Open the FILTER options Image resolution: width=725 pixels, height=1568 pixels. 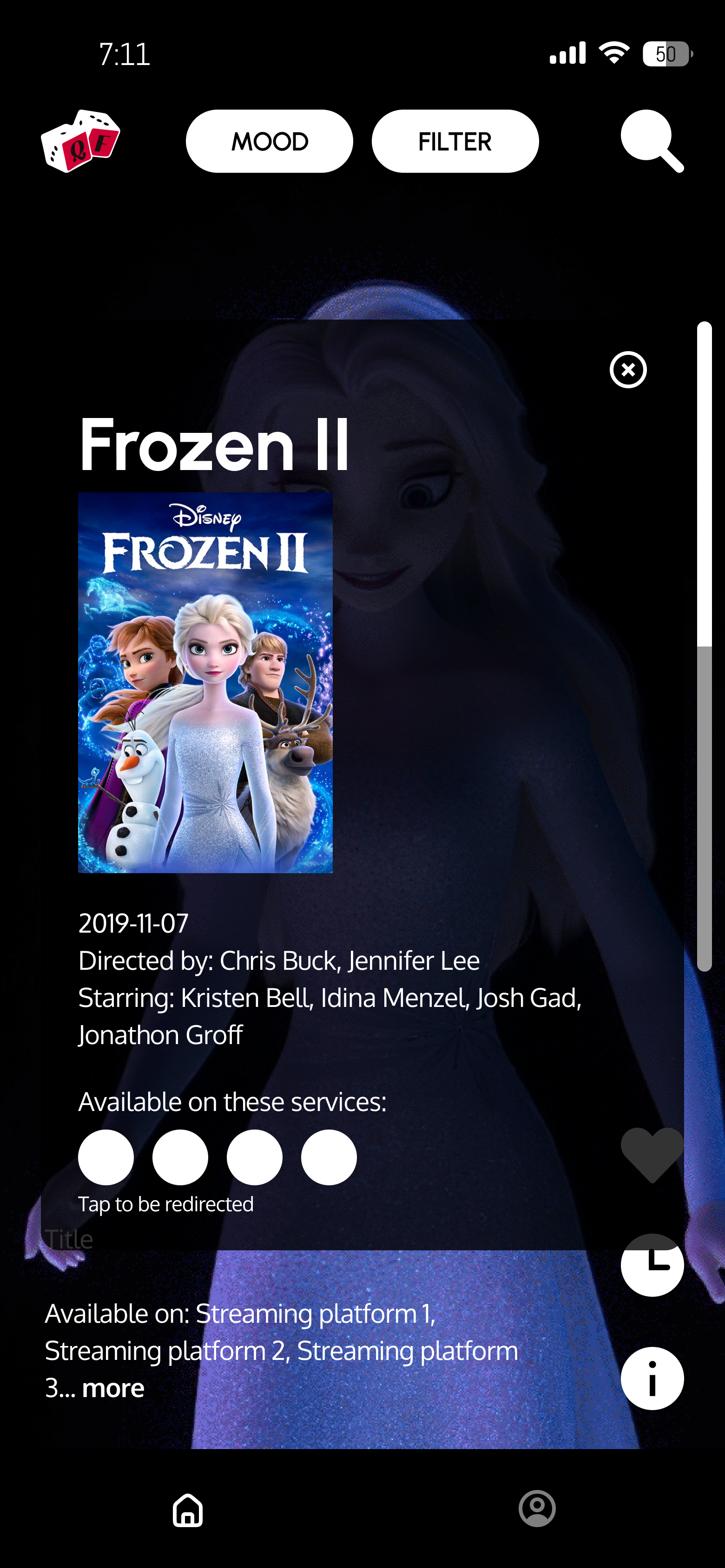(455, 141)
